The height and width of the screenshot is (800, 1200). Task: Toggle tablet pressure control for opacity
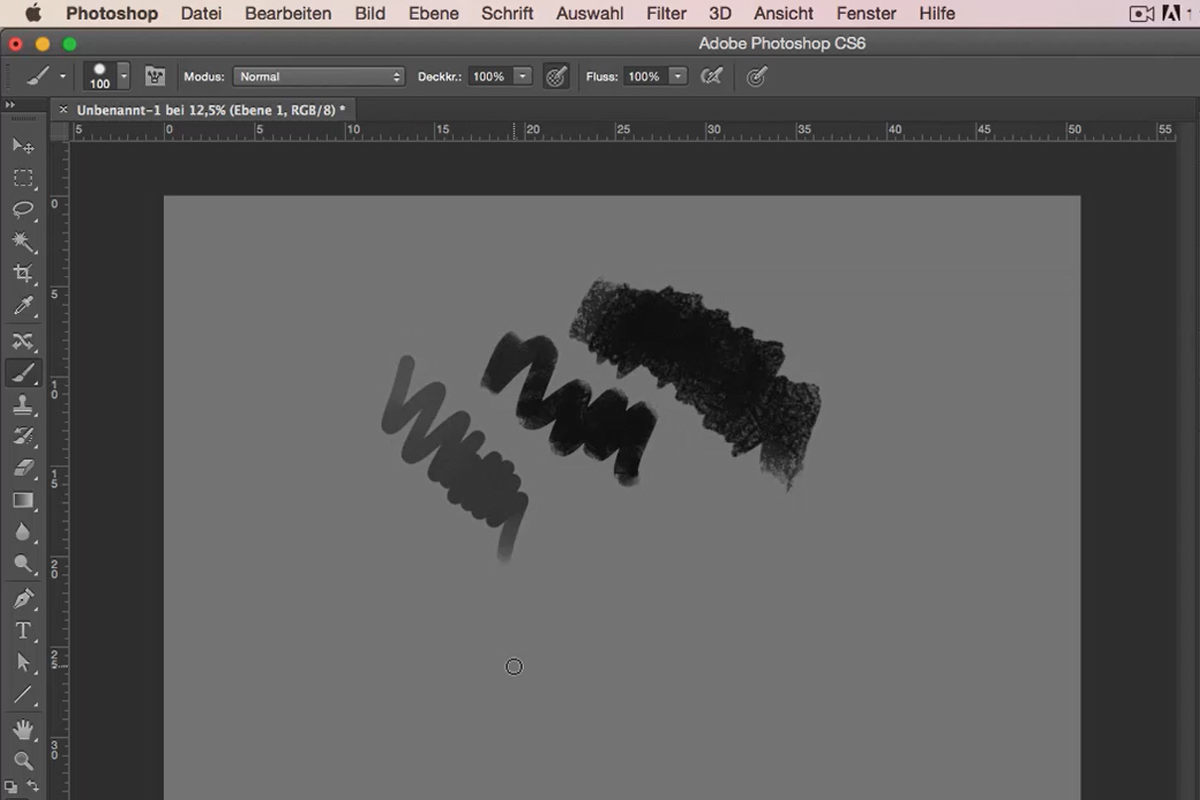pyautogui.click(x=556, y=75)
